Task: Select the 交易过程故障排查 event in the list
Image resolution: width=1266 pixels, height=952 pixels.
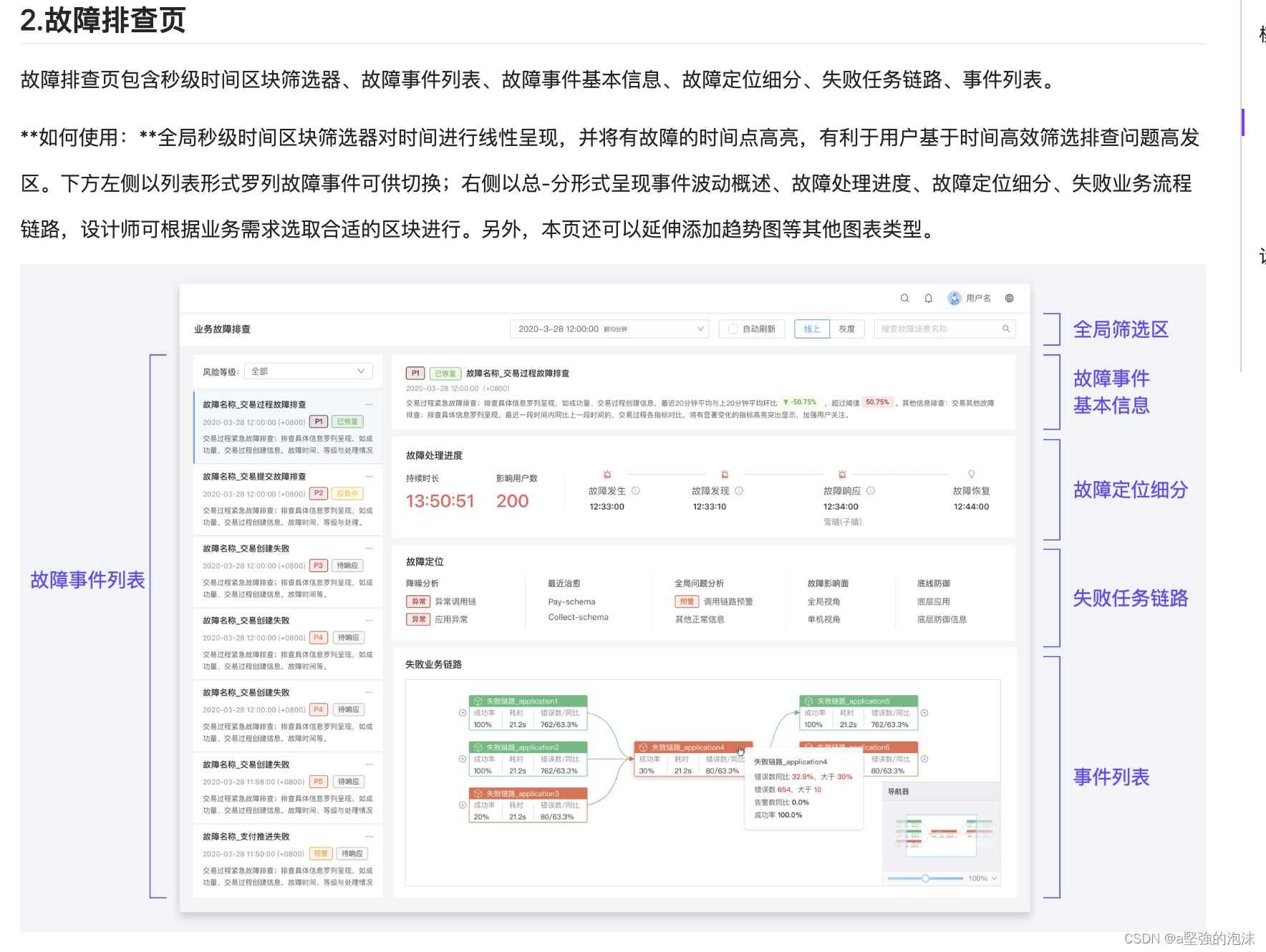Action: (x=288, y=427)
